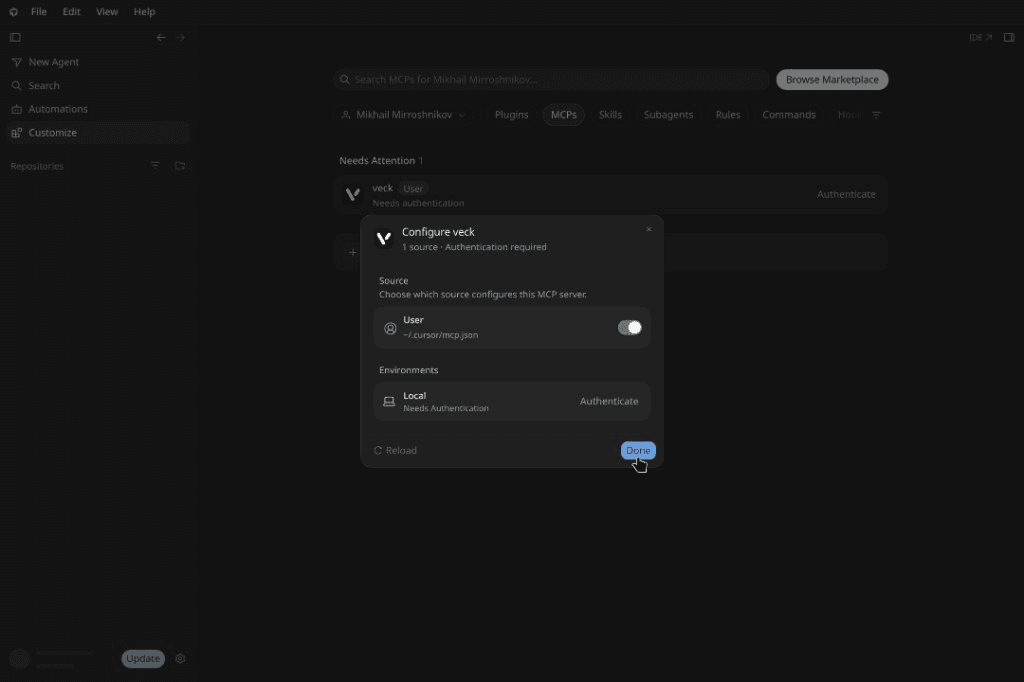Image resolution: width=1024 pixels, height=682 pixels.
Task: Click Authenticate for the Local environment
Action: 609,402
